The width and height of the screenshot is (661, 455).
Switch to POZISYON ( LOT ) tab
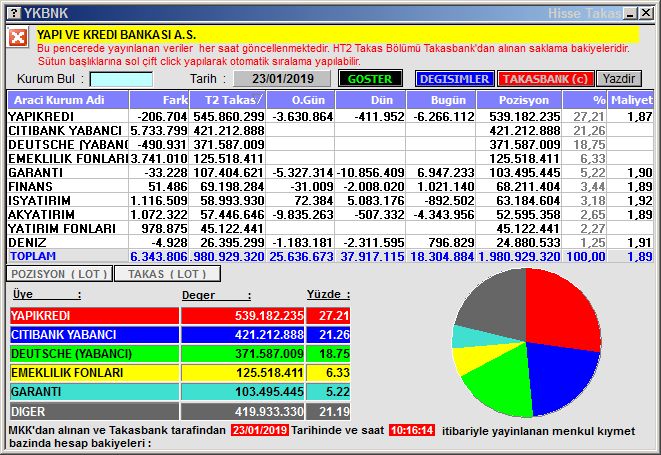click(x=59, y=274)
